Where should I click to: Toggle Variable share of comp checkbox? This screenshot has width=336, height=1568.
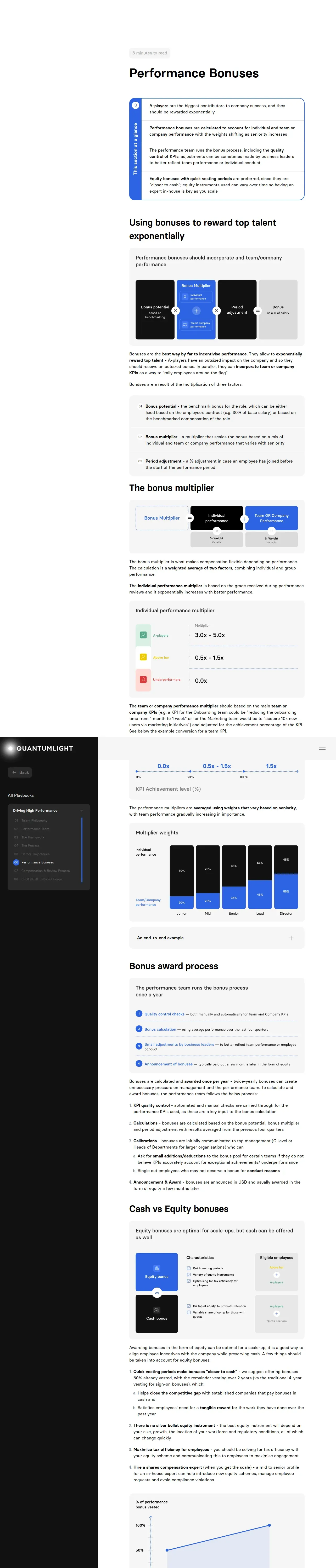pos(188,1312)
